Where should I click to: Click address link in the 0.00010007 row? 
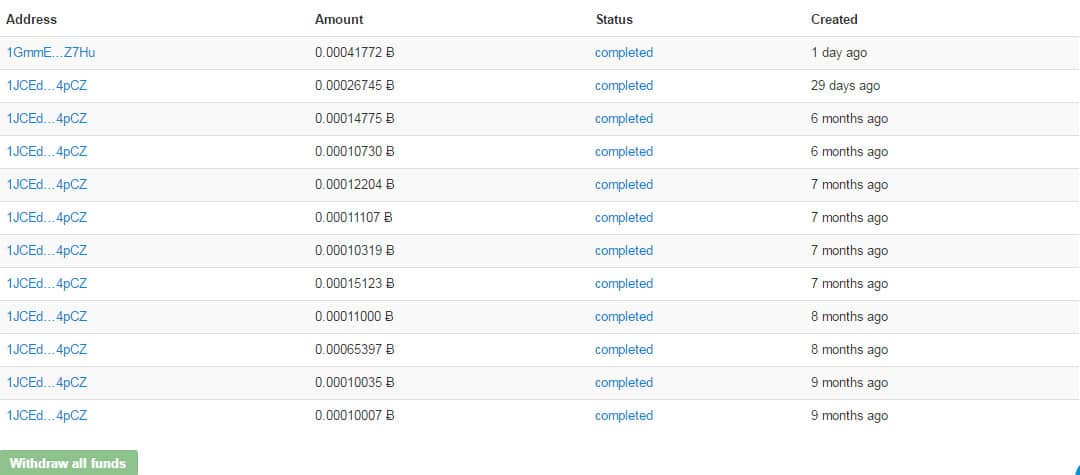[47, 415]
